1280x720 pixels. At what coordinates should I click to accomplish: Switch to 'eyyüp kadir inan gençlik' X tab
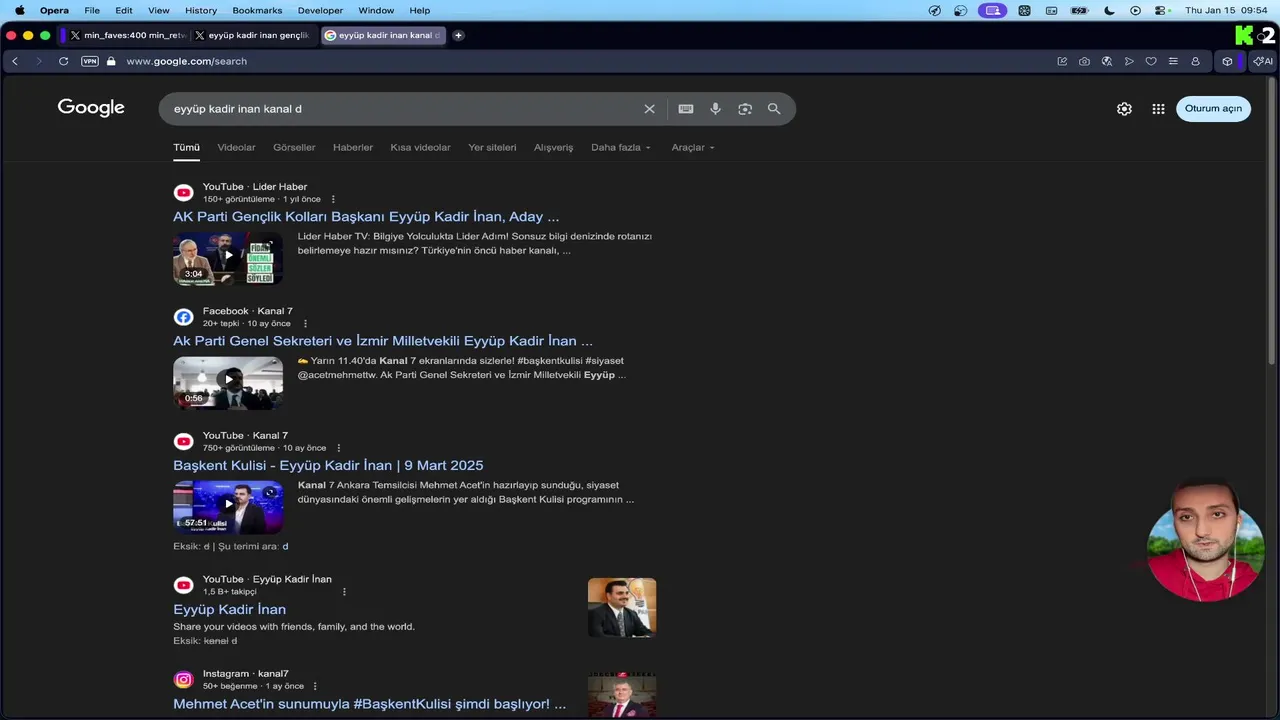pyautogui.click(x=252, y=35)
